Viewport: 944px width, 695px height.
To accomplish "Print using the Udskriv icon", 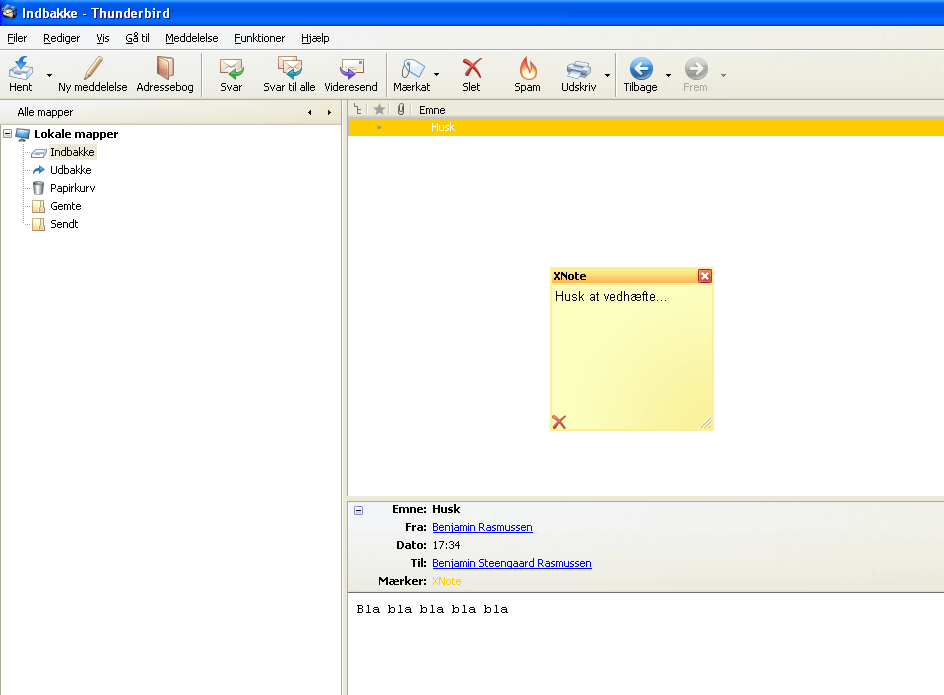I will (578, 69).
